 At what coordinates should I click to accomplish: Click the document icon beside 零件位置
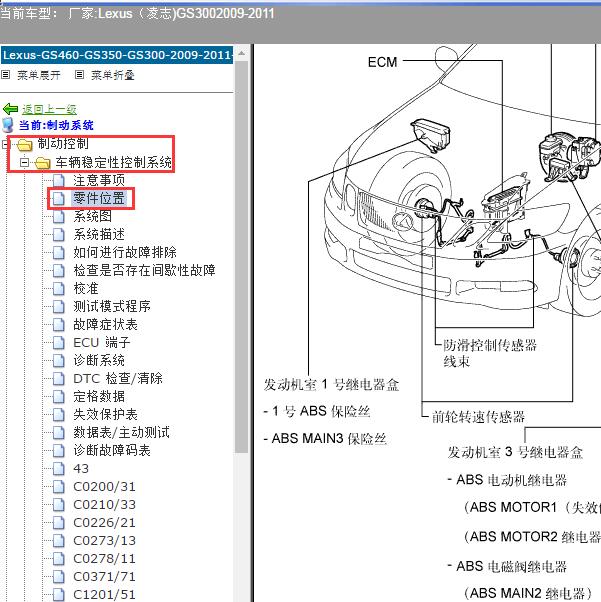click(58, 198)
